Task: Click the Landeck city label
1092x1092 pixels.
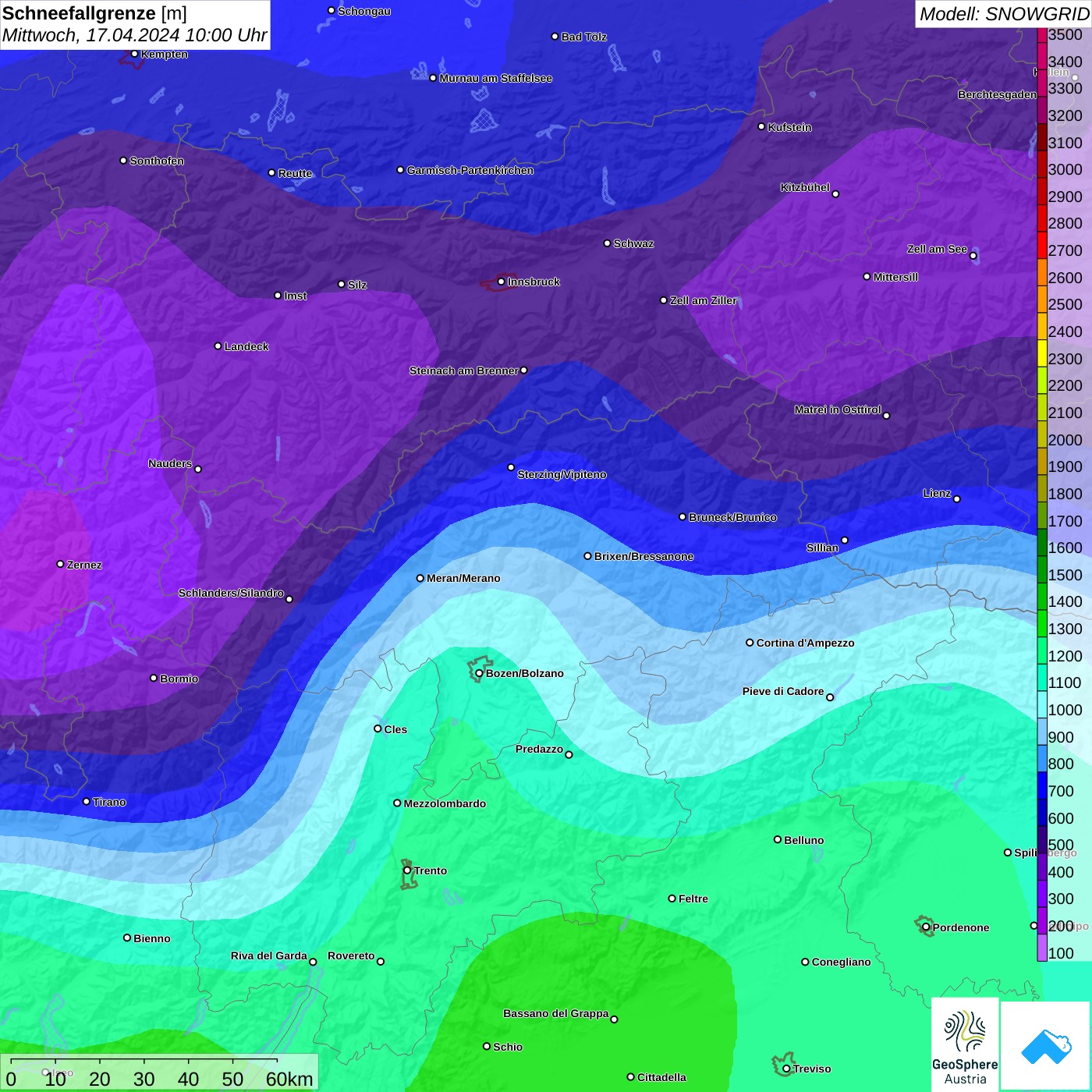Action: click(246, 346)
